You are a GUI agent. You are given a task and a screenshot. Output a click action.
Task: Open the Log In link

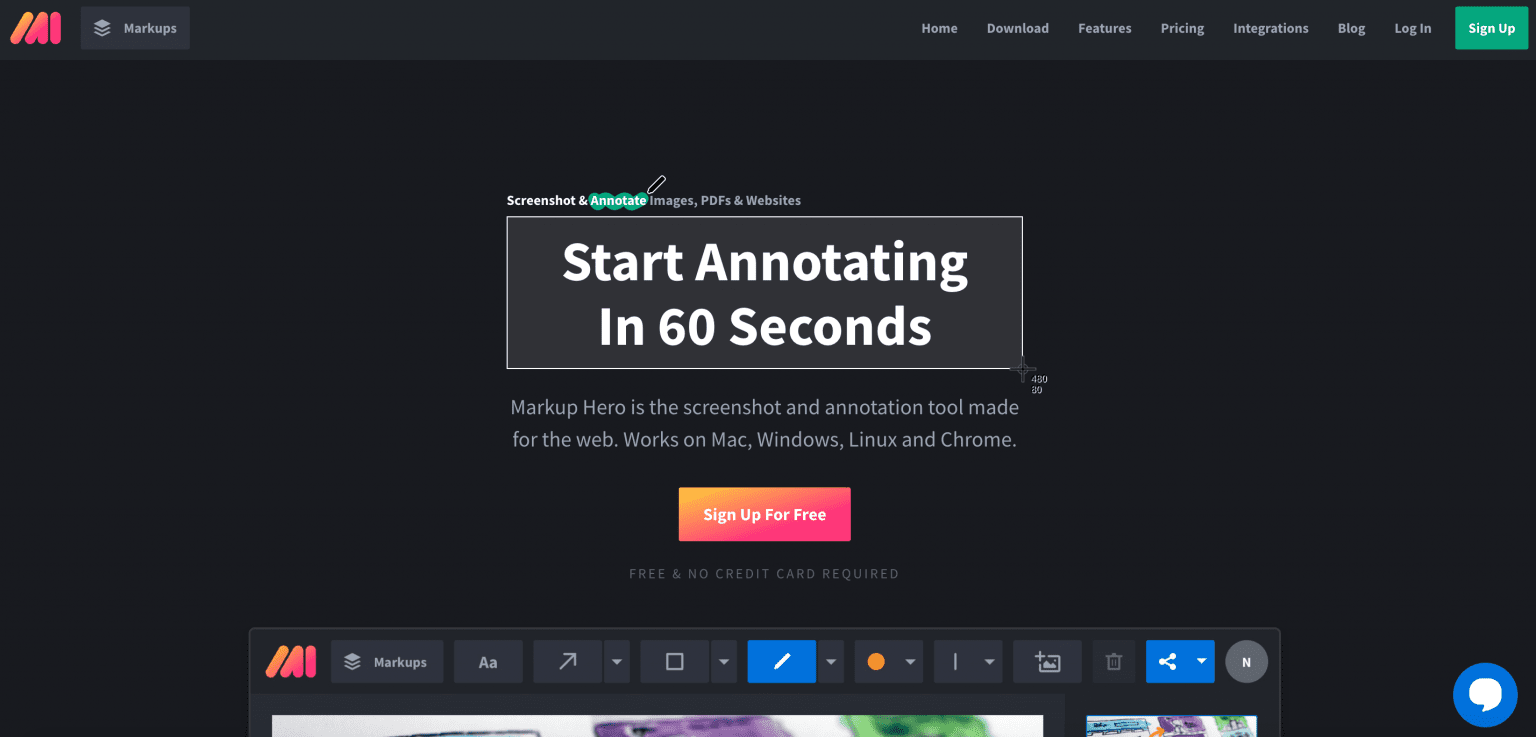[x=1412, y=28]
